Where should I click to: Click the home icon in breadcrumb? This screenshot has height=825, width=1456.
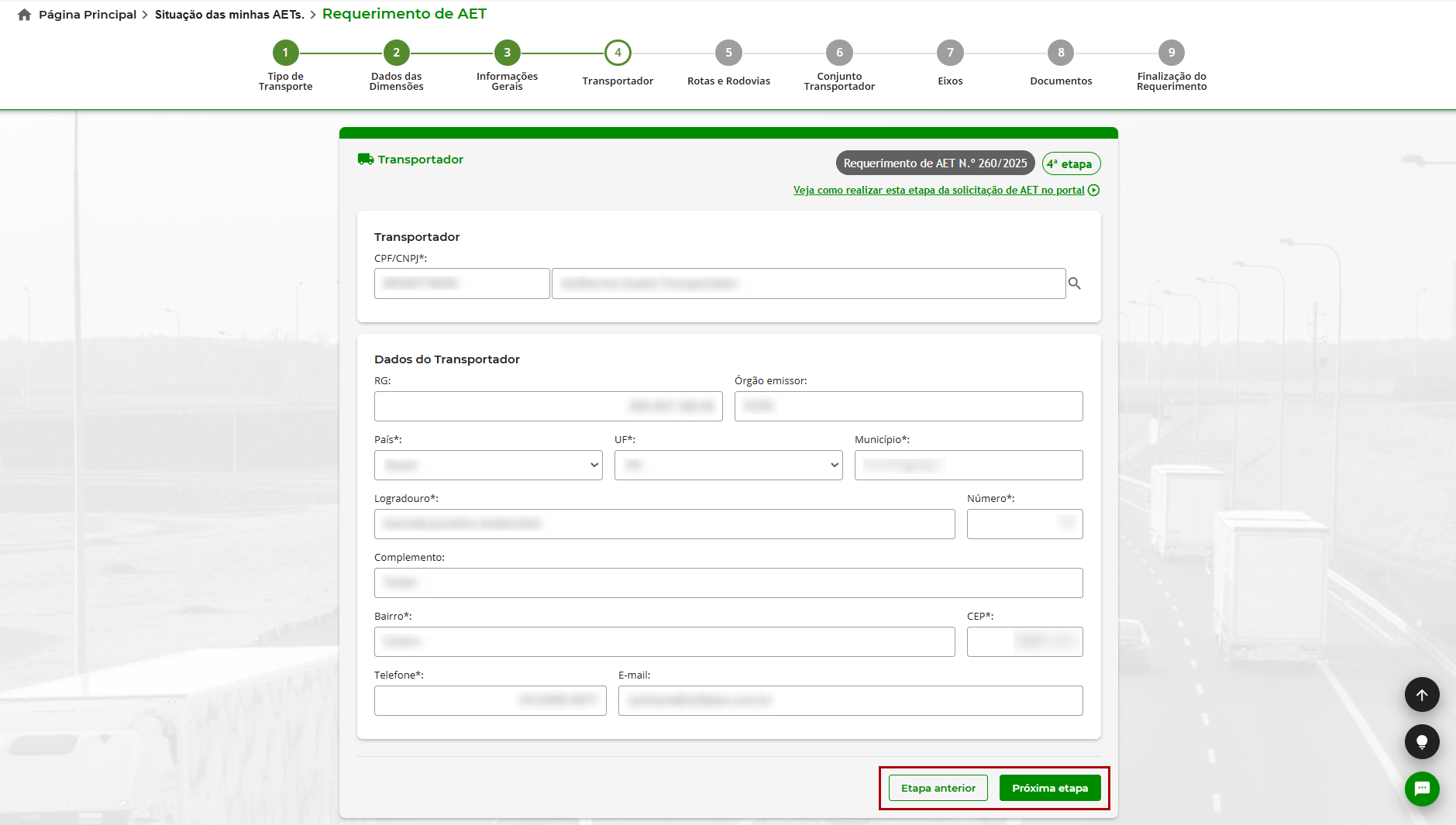pyautogui.click(x=25, y=15)
